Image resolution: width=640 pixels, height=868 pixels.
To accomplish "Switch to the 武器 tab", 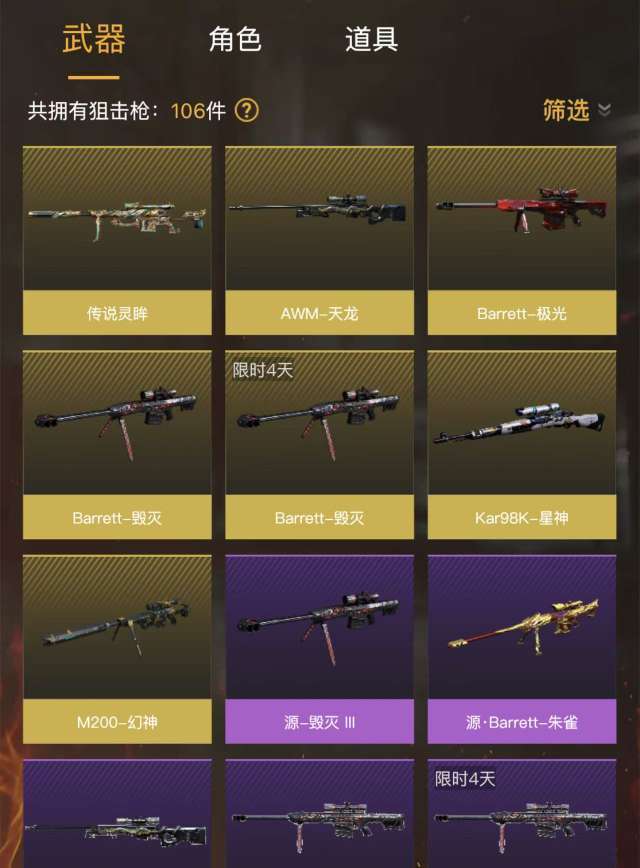I will tap(94, 39).
